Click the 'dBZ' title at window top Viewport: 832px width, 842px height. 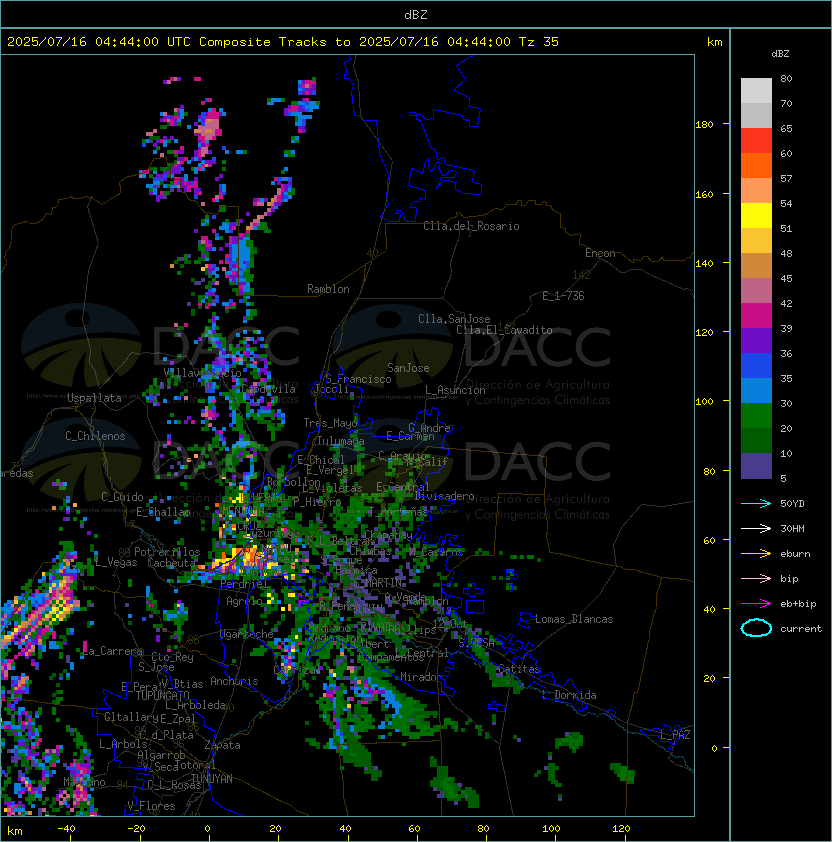pyautogui.click(x=416, y=15)
